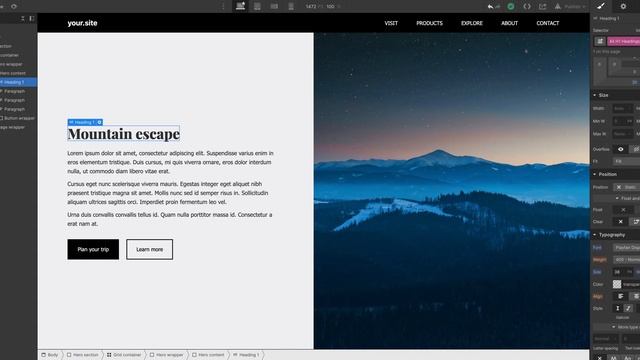This screenshot has height=360, width=640.
Task: Click the share project icon
Action: [x=542, y=7]
